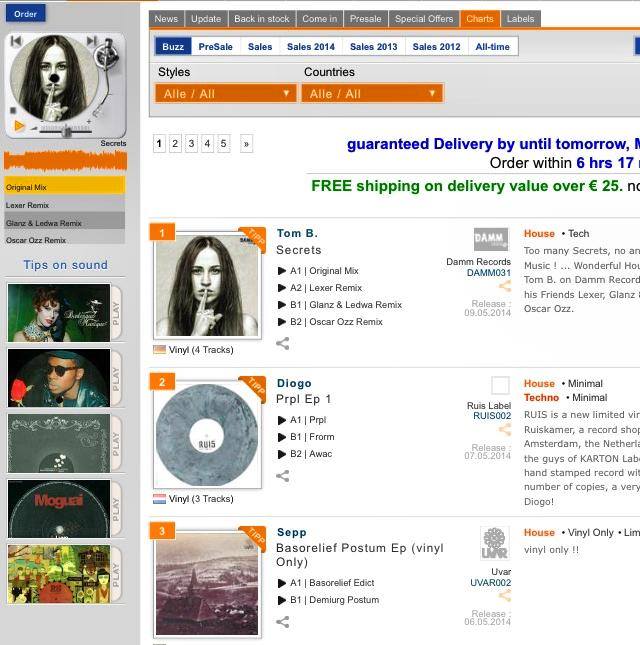Select Lexer Remix in player tracklist
640x645 pixels.
pyautogui.click(x=64, y=205)
